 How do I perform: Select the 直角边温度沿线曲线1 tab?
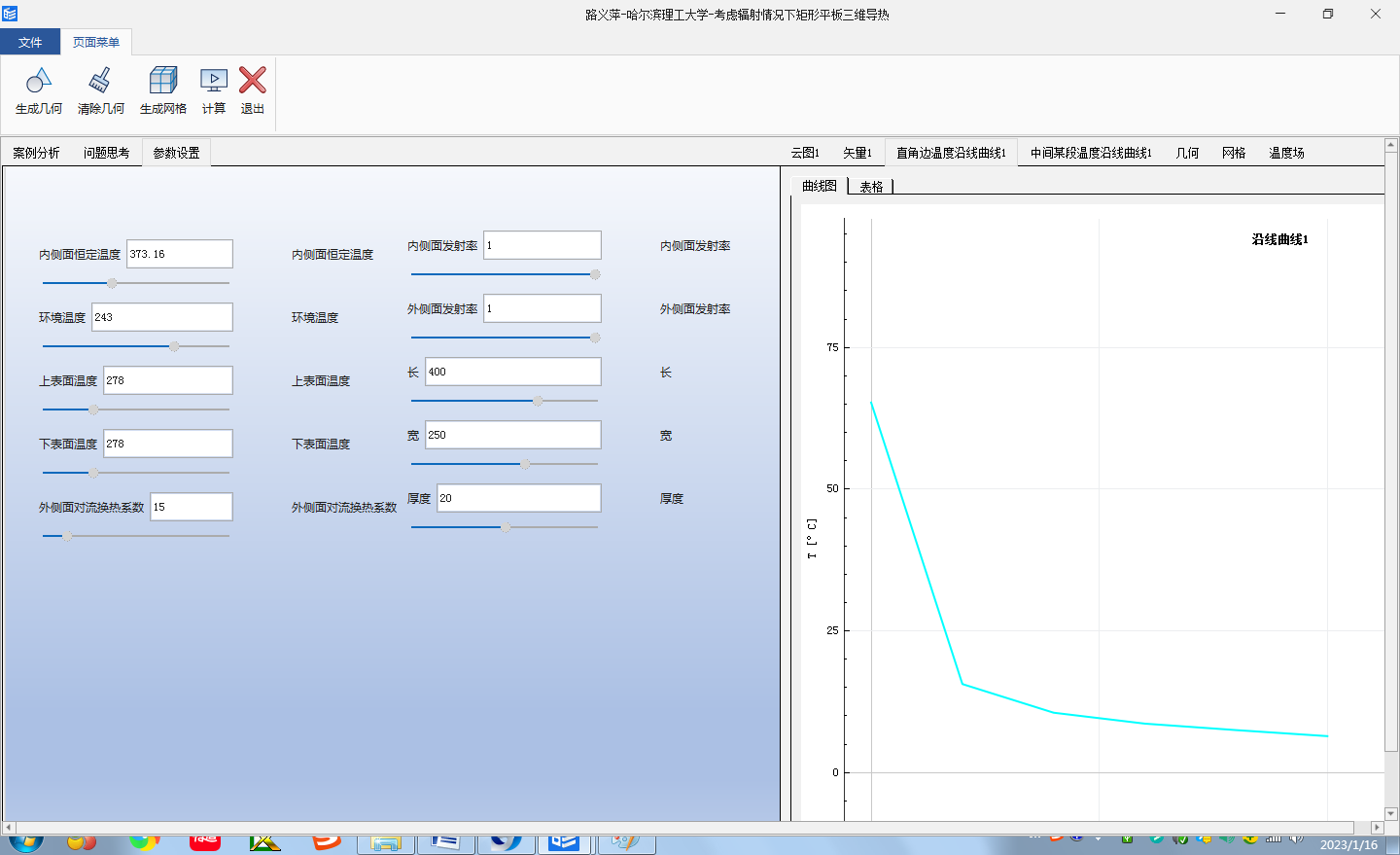[x=951, y=153]
